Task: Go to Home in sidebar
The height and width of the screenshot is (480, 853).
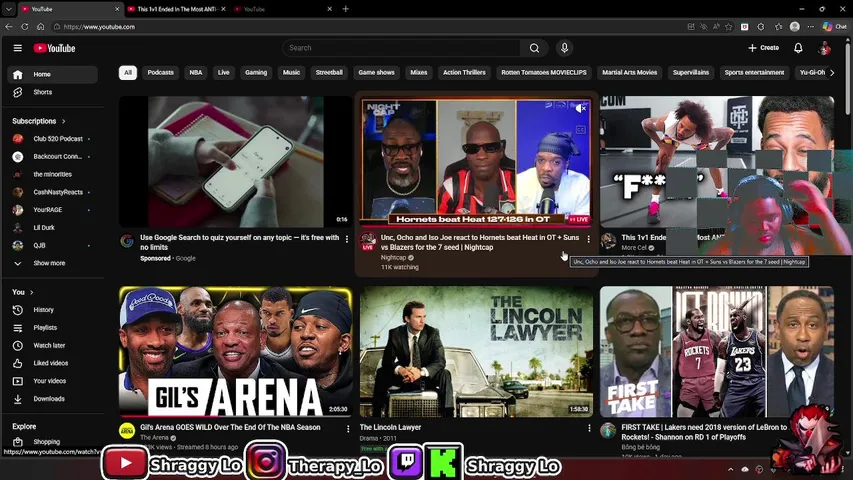Action: click(x=53, y=75)
